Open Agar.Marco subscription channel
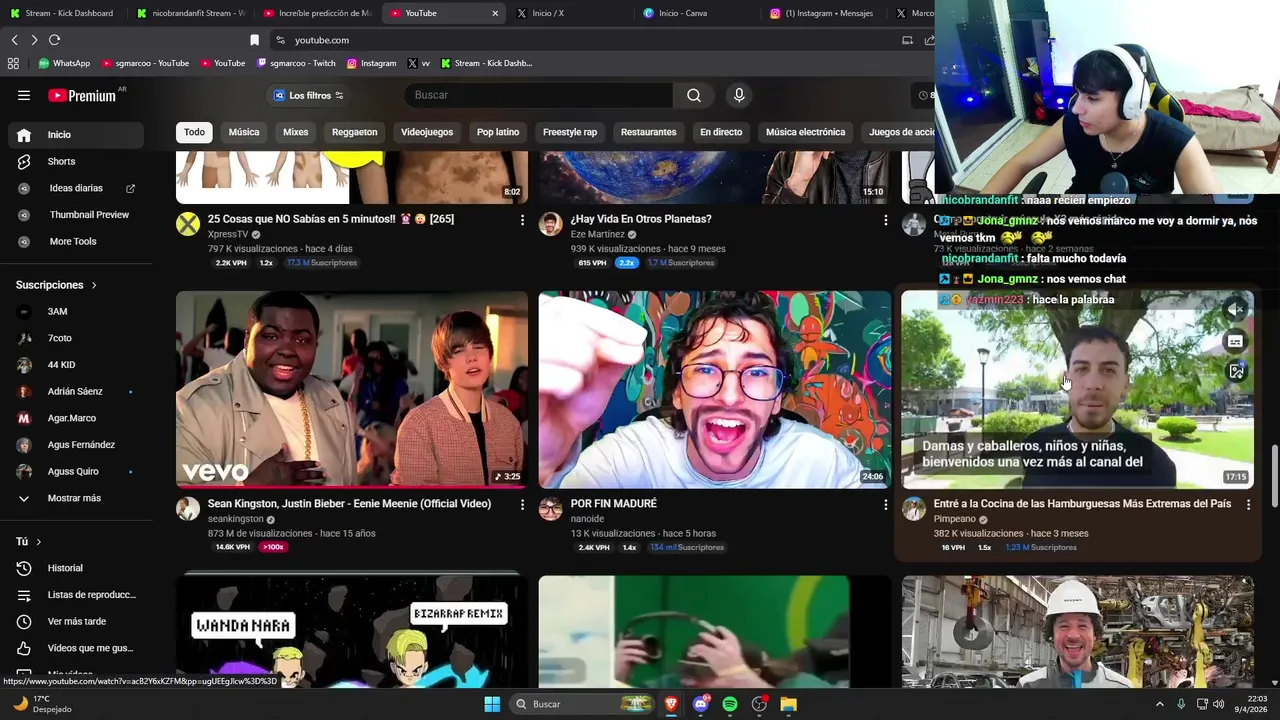The height and width of the screenshot is (720, 1280). (76, 418)
